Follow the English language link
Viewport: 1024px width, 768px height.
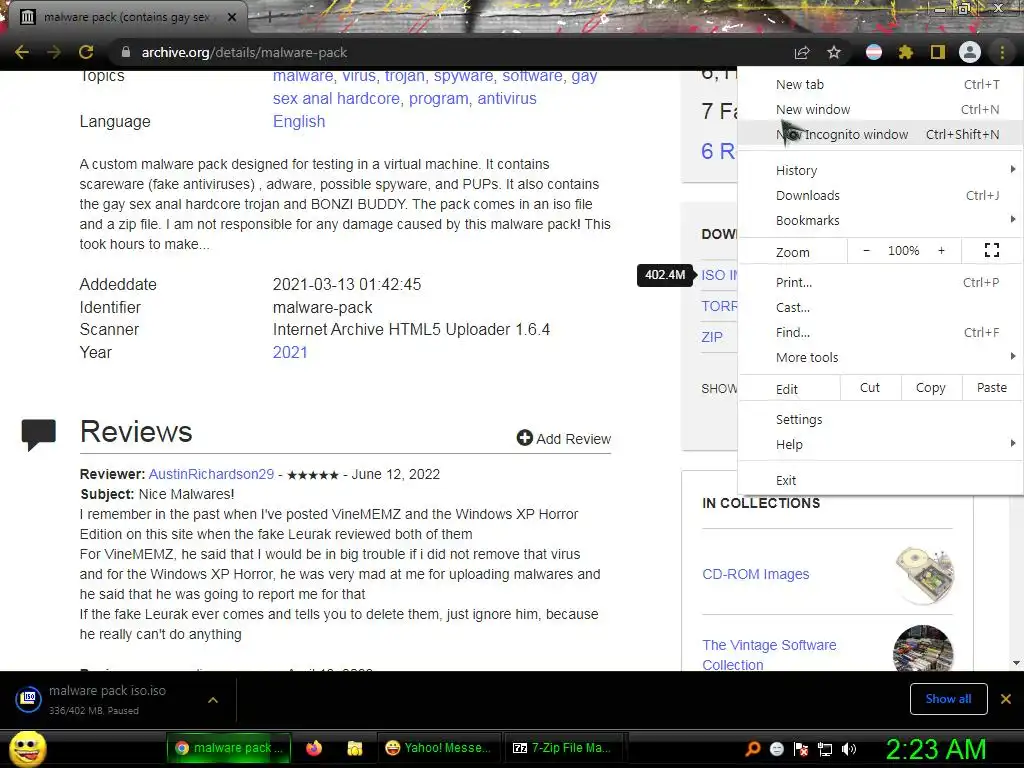pos(298,121)
